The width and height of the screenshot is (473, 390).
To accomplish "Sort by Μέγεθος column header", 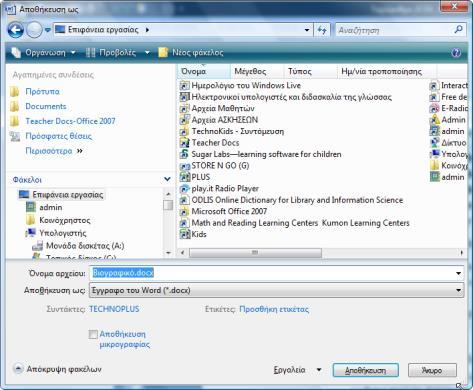I will (x=257, y=71).
